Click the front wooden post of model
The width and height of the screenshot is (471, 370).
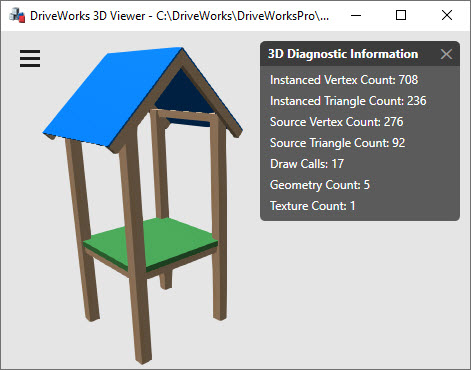click(x=137, y=253)
